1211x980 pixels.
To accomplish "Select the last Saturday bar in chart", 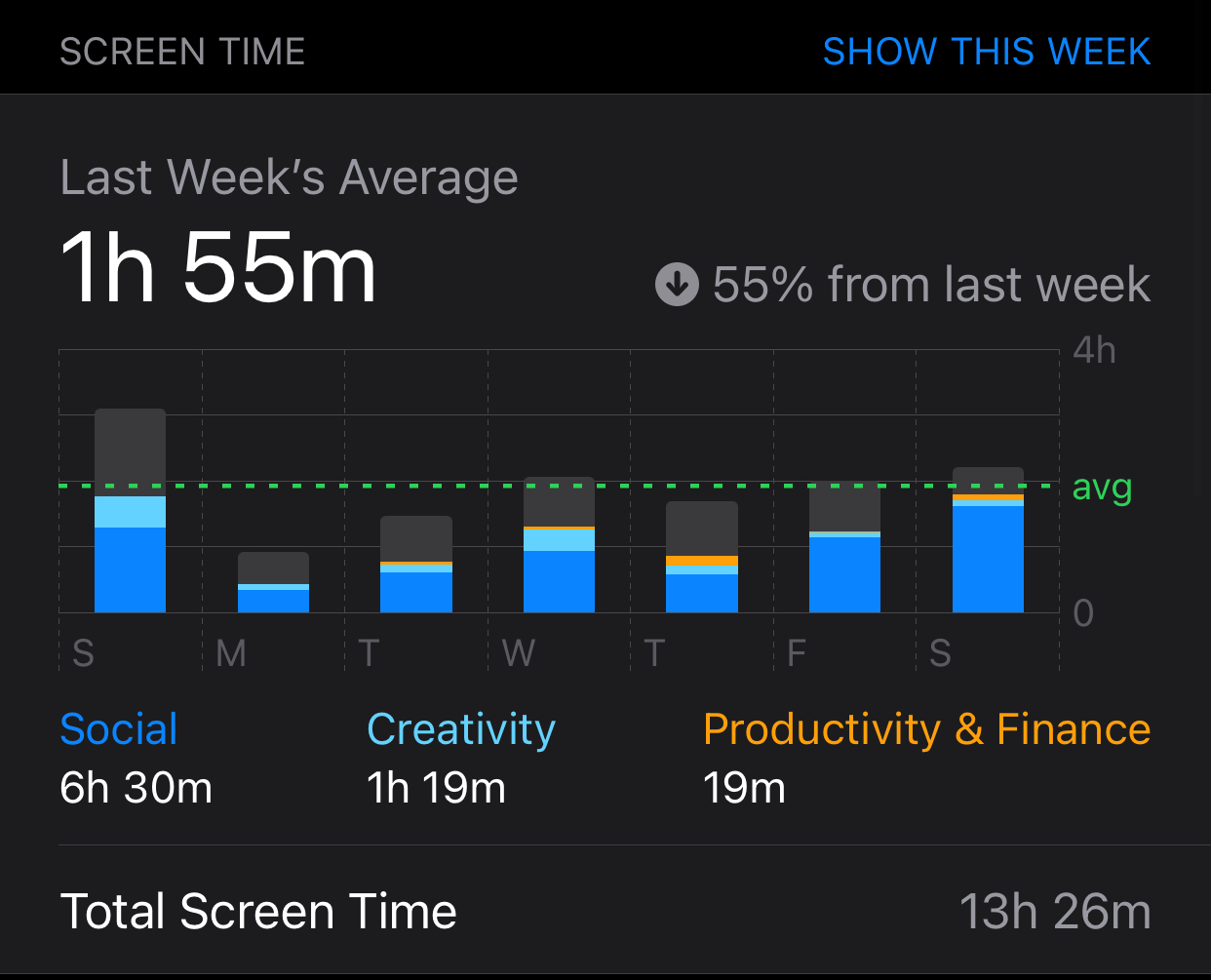I will pyautogui.click(x=988, y=539).
